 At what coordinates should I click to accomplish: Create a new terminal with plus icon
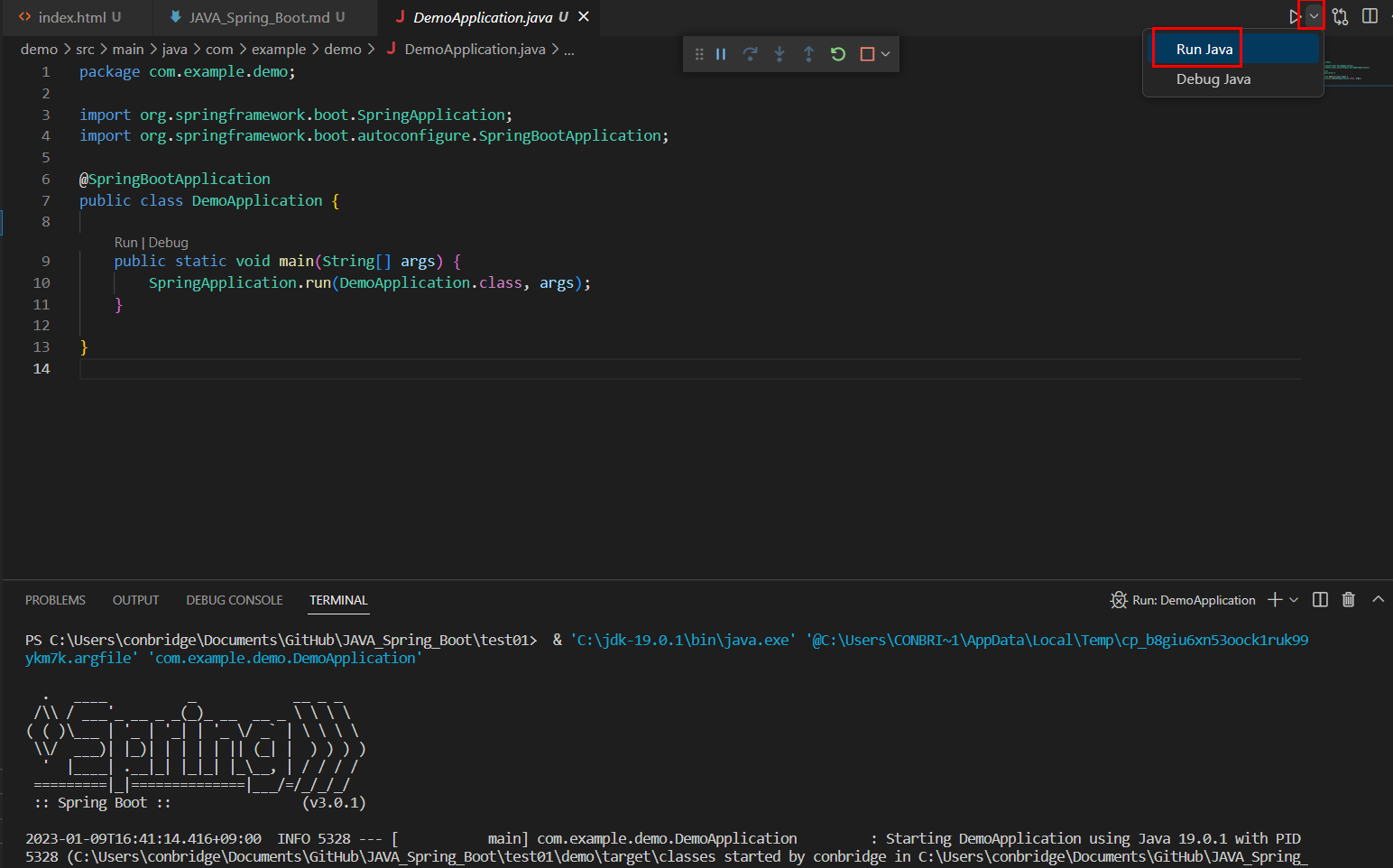click(1275, 600)
